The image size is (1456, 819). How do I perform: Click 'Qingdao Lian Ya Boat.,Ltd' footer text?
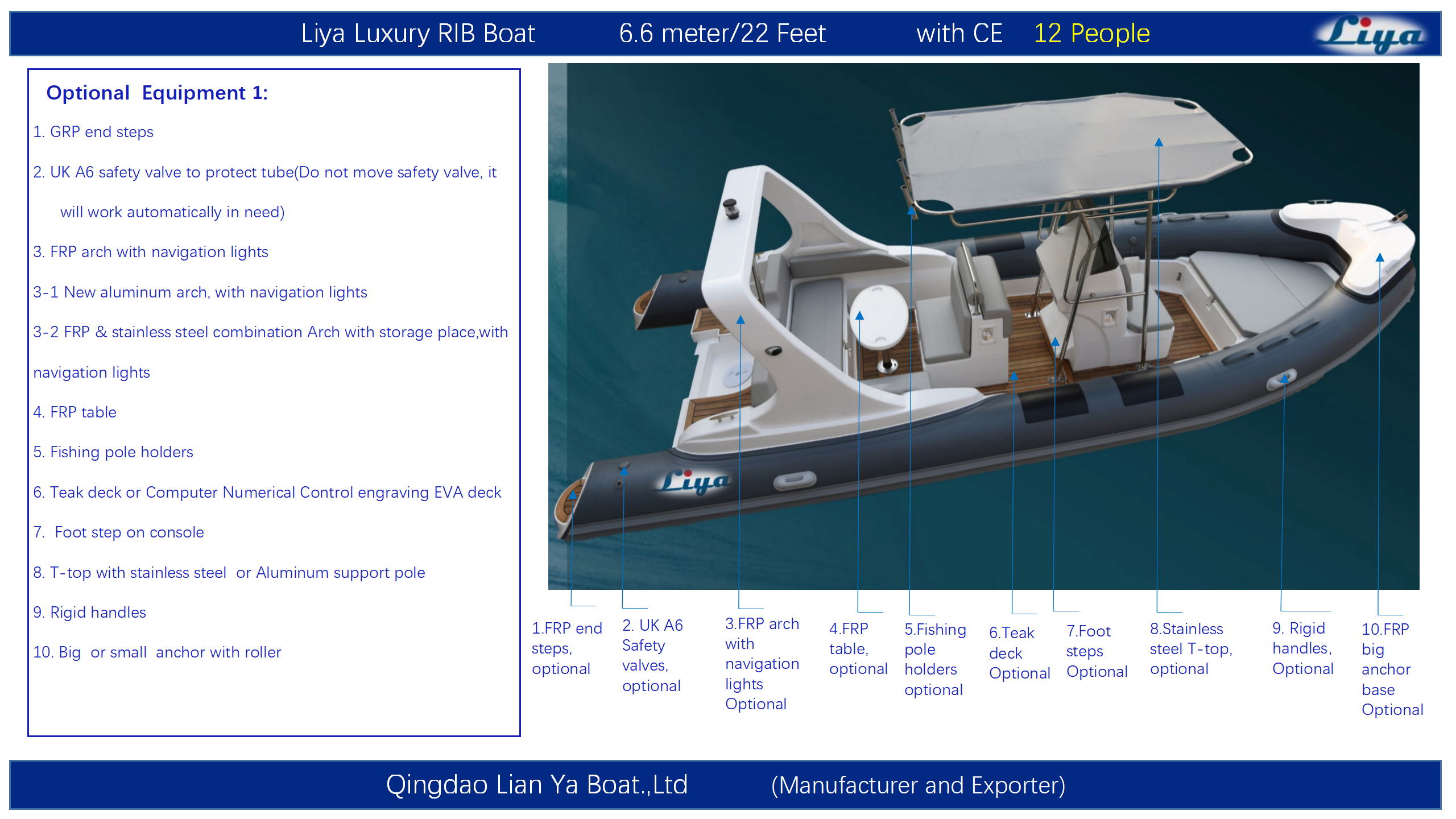pyautogui.click(x=536, y=784)
